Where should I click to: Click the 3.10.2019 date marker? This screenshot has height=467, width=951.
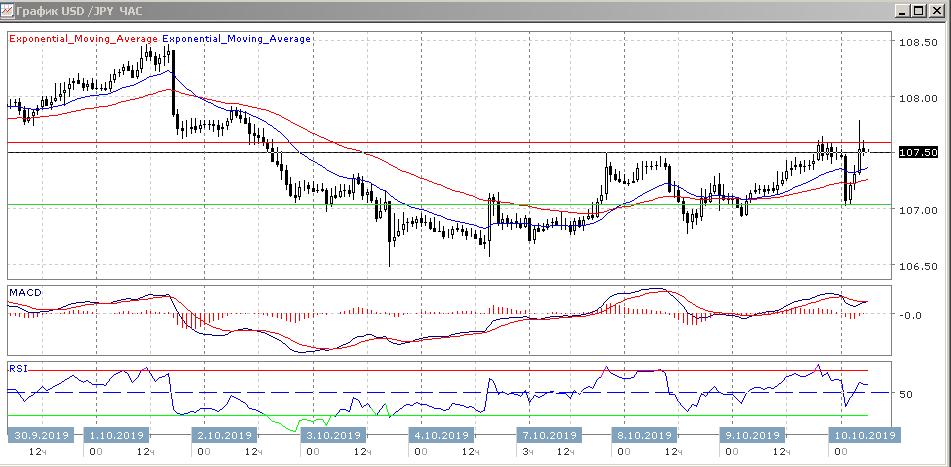click(332, 435)
